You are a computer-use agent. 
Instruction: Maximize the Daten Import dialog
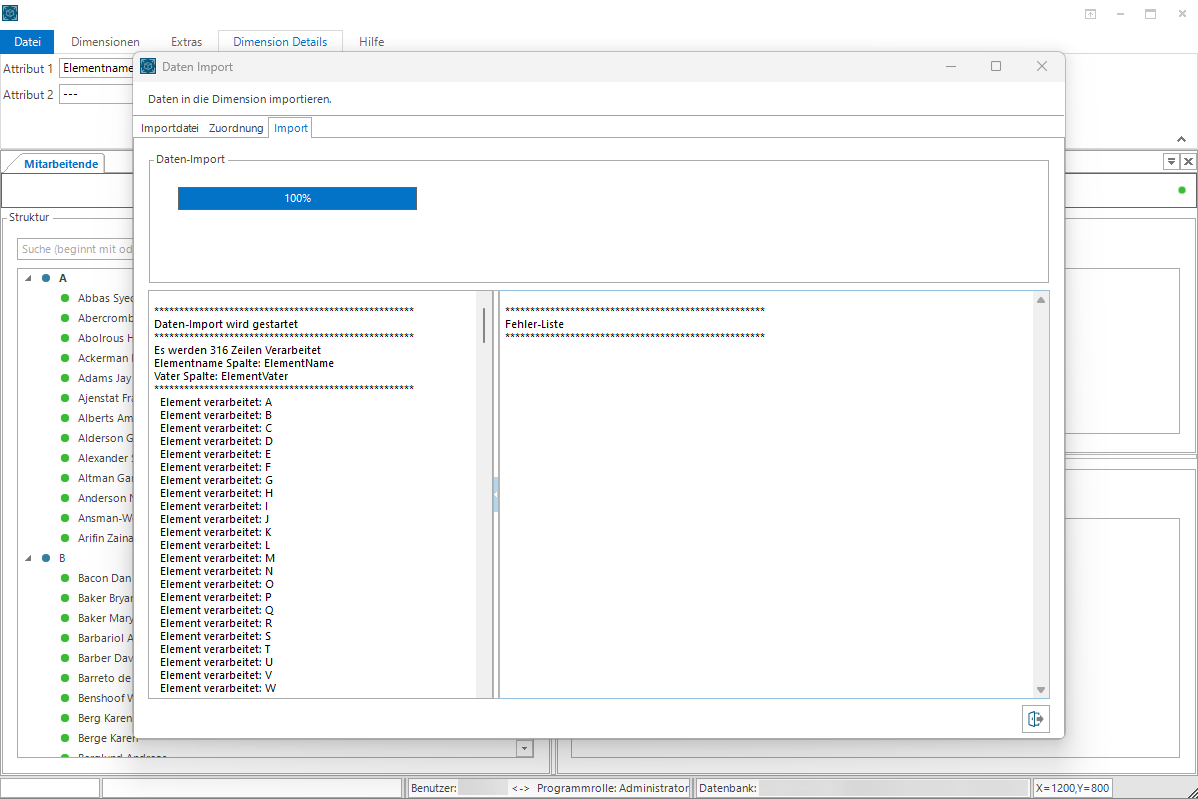click(x=996, y=66)
